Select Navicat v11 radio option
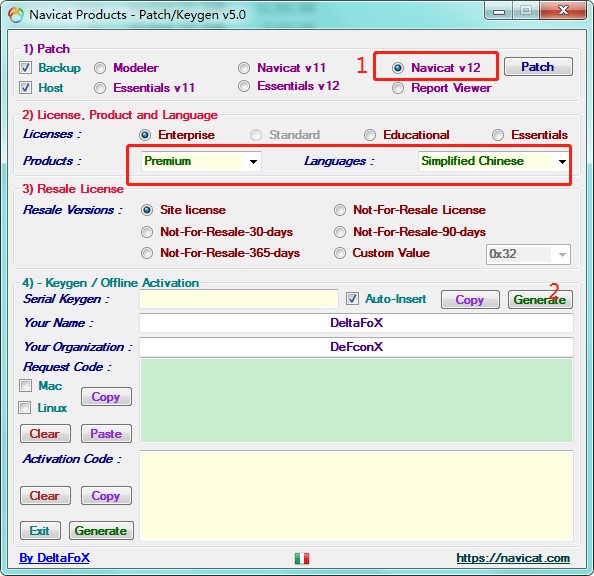The height and width of the screenshot is (576, 594). point(244,68)
